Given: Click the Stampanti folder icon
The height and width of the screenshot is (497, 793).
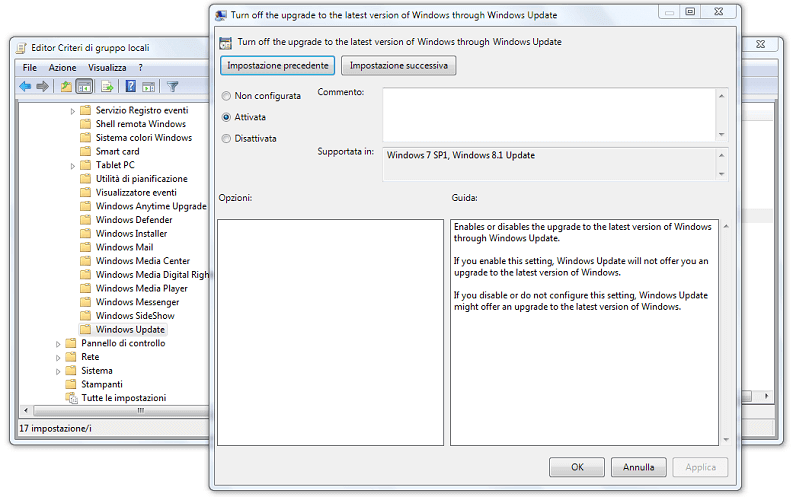Looking at the screenshot, I should coord(71,384).
